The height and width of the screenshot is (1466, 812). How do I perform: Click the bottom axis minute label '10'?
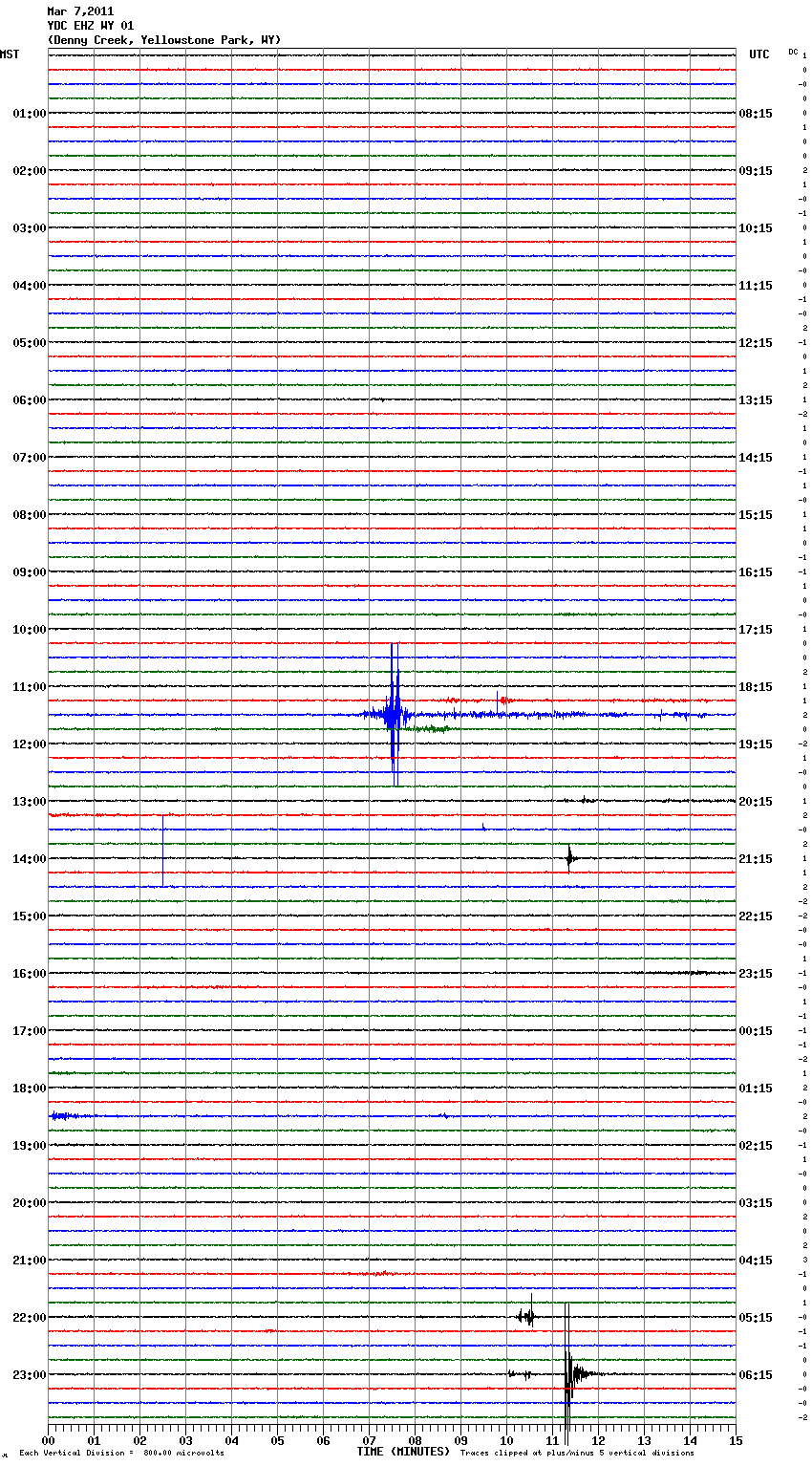[506, 1440]
